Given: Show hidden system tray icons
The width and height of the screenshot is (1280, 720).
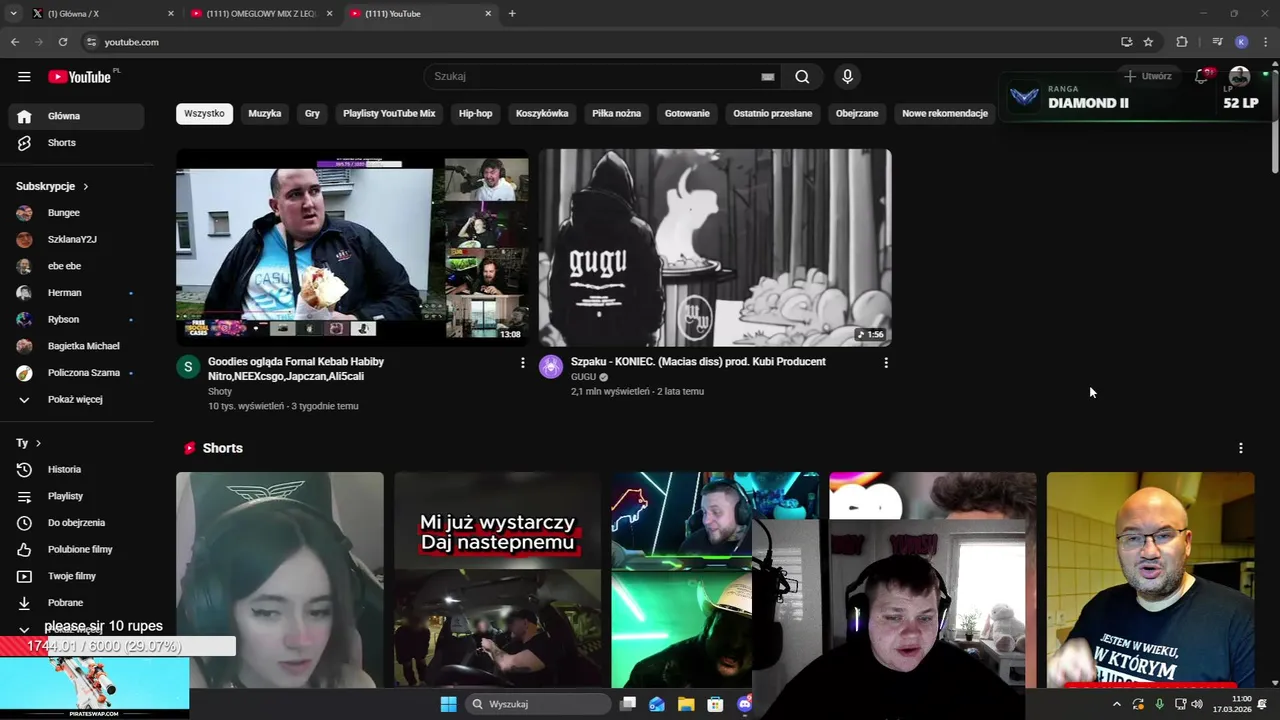Looking at the screenshot, I should tap(1117, 704).
